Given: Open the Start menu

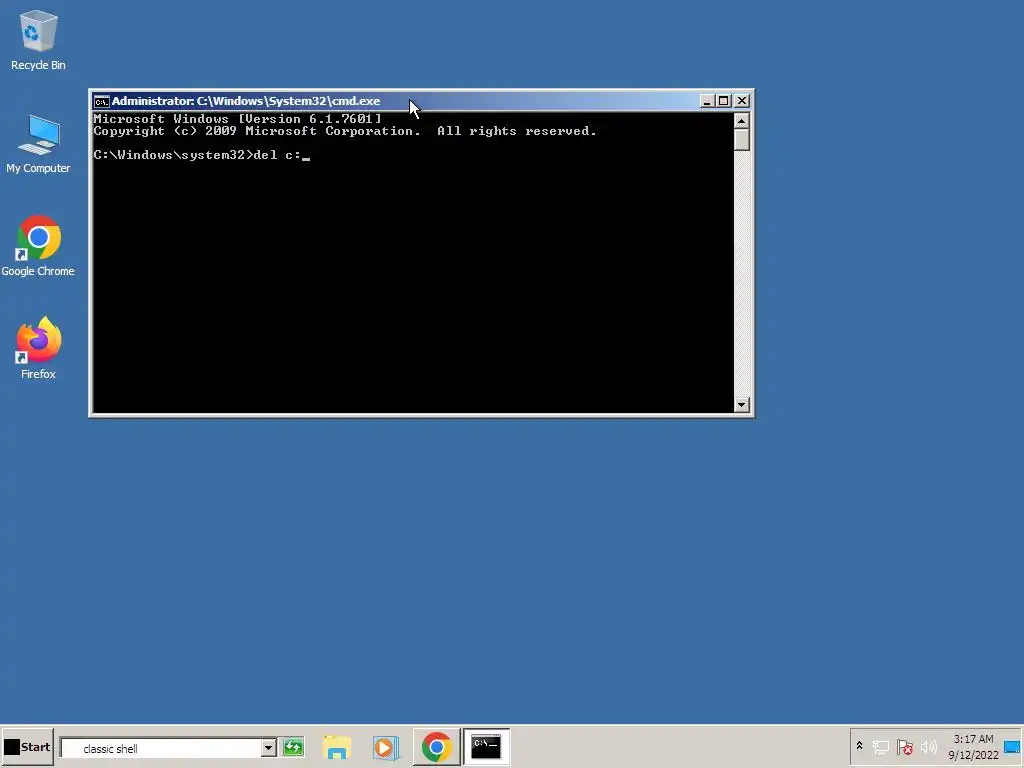Looking at the screenshot, I should [27, 747].
